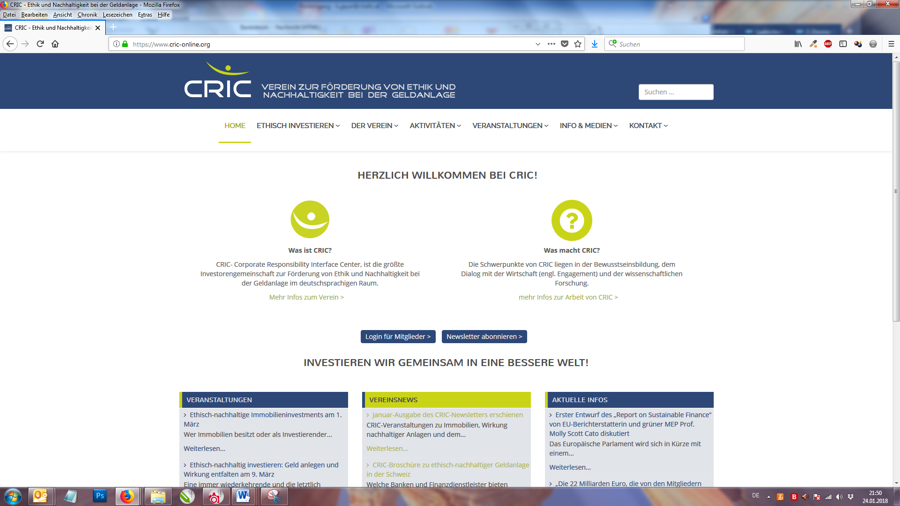Viewport: 900px width, 506px height.
Task: Switch to Firefox in the taskbar
Action: click(127, 496)
